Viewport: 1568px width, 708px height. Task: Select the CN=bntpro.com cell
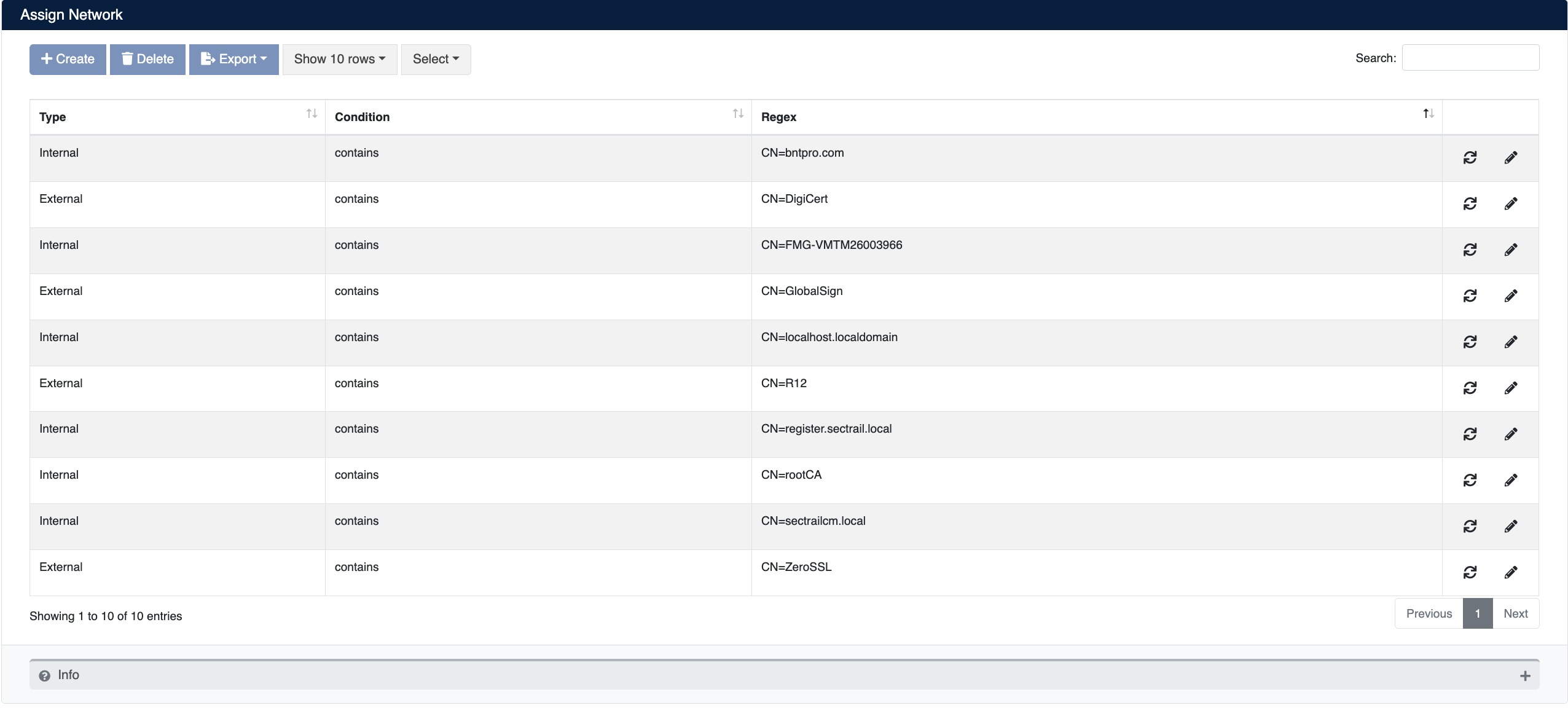click(1097, 158)
